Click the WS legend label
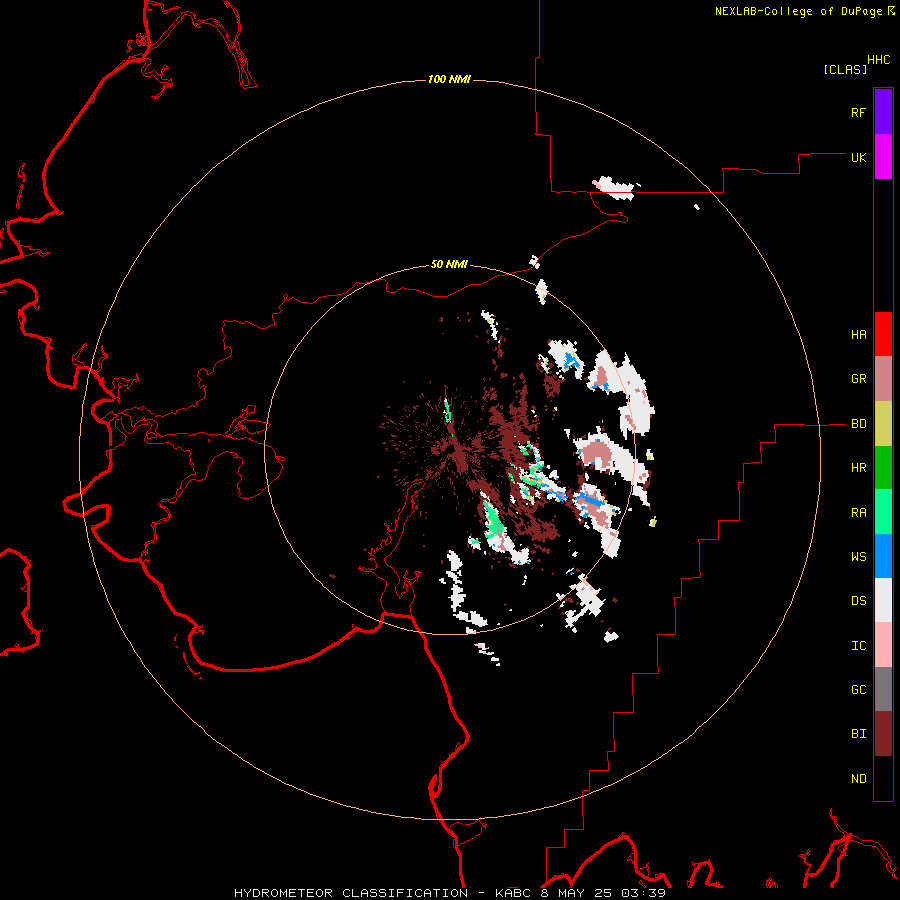900x900 pixels. [x=858, y=556]
